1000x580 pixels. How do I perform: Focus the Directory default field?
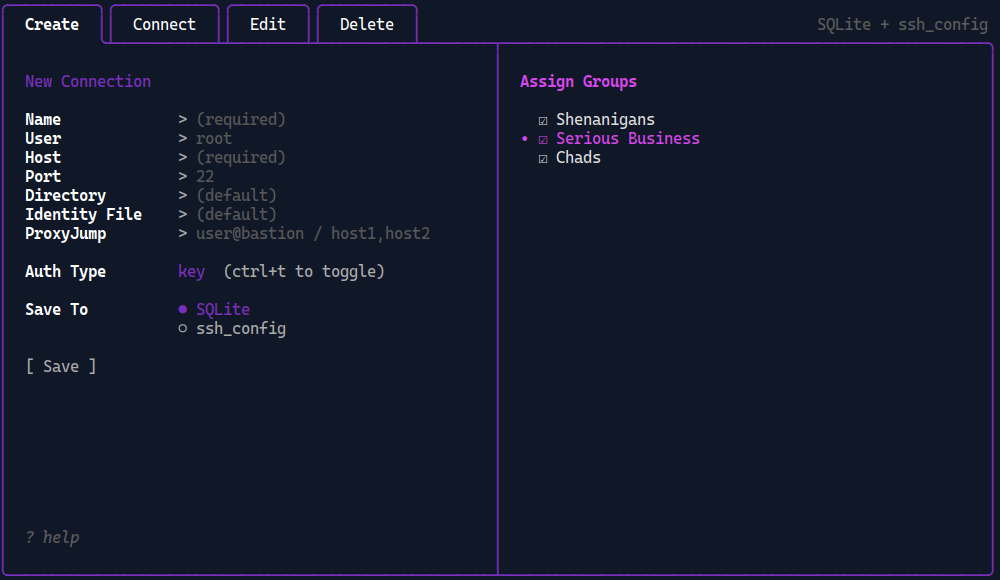tap(236, 195)
